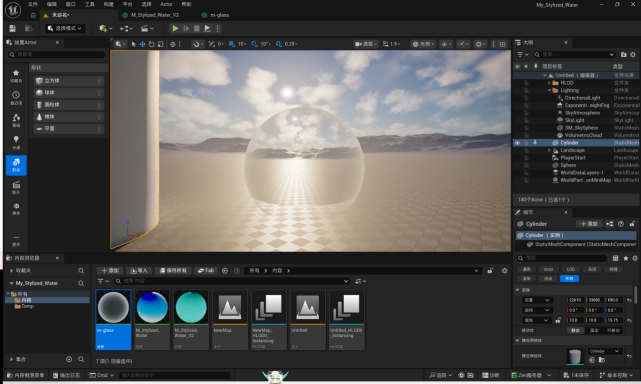Select PlayerStart in the Outliner
This screenshot has width=641, height=384.
(573, 158)
